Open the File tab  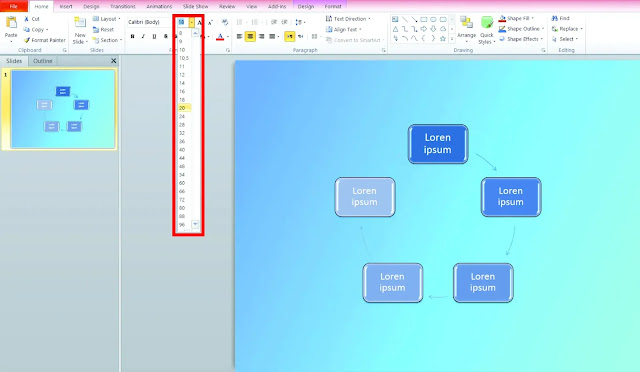pos(13,6)
